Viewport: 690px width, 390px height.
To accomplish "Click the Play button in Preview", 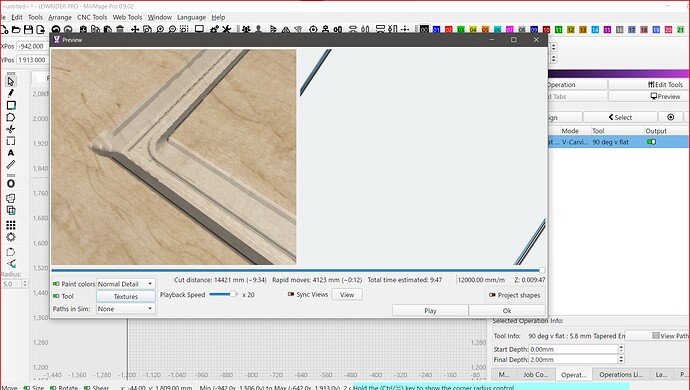I will (x=430, y=310).
